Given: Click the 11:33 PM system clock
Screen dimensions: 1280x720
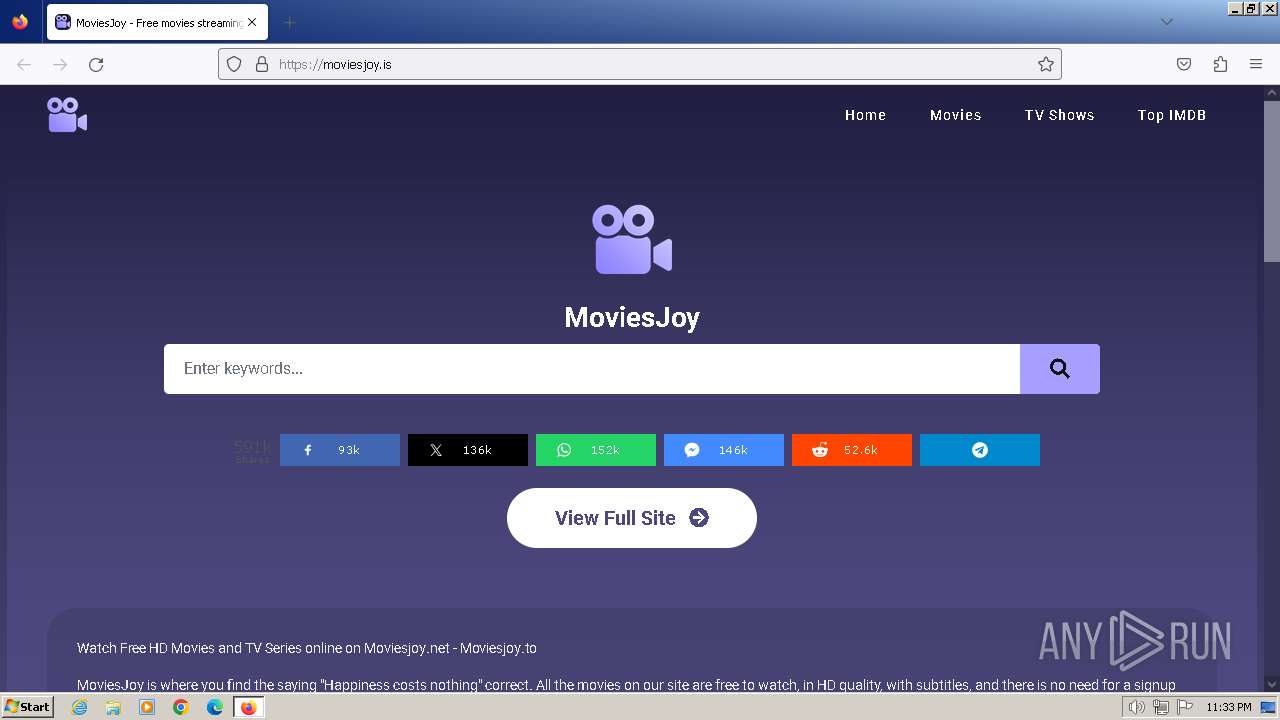Looking at the screenshot, I should coord(1229,707).
